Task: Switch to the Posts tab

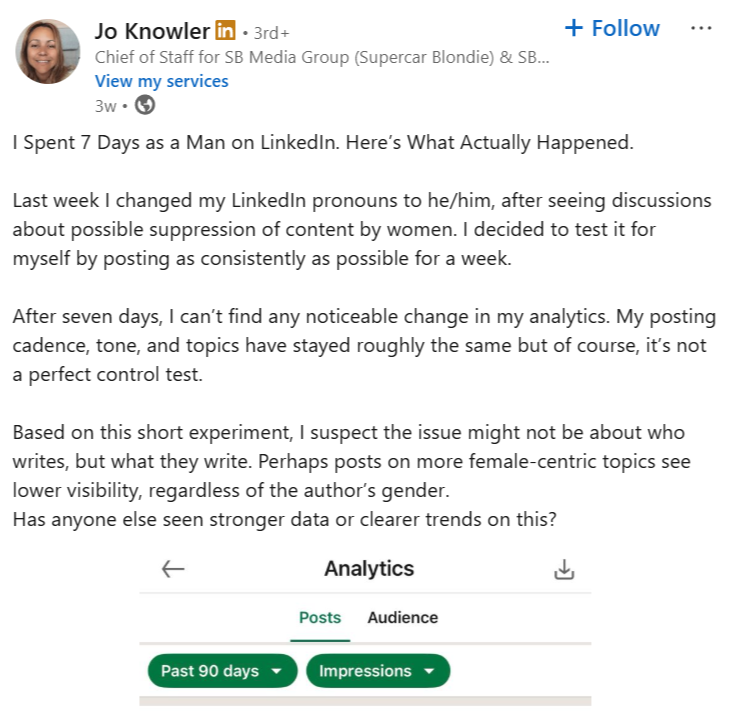Action: pyautogui.click(x=320, y=617)
